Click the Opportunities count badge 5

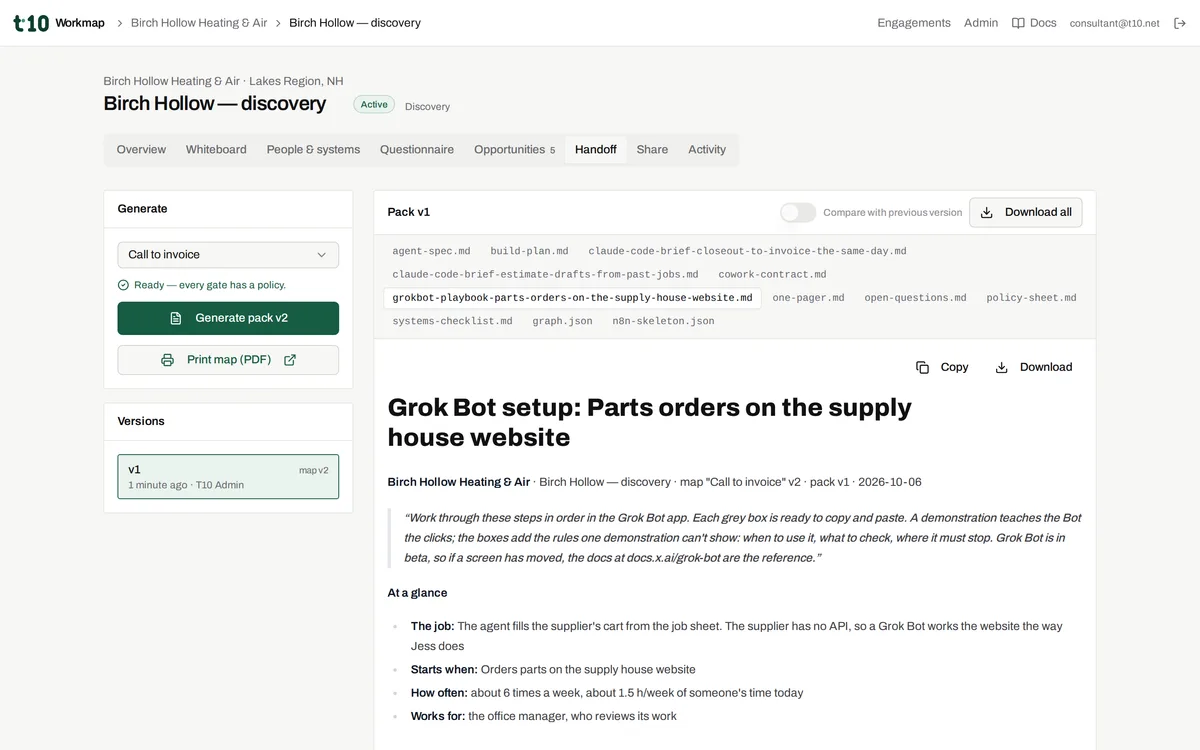click(552, 151)
